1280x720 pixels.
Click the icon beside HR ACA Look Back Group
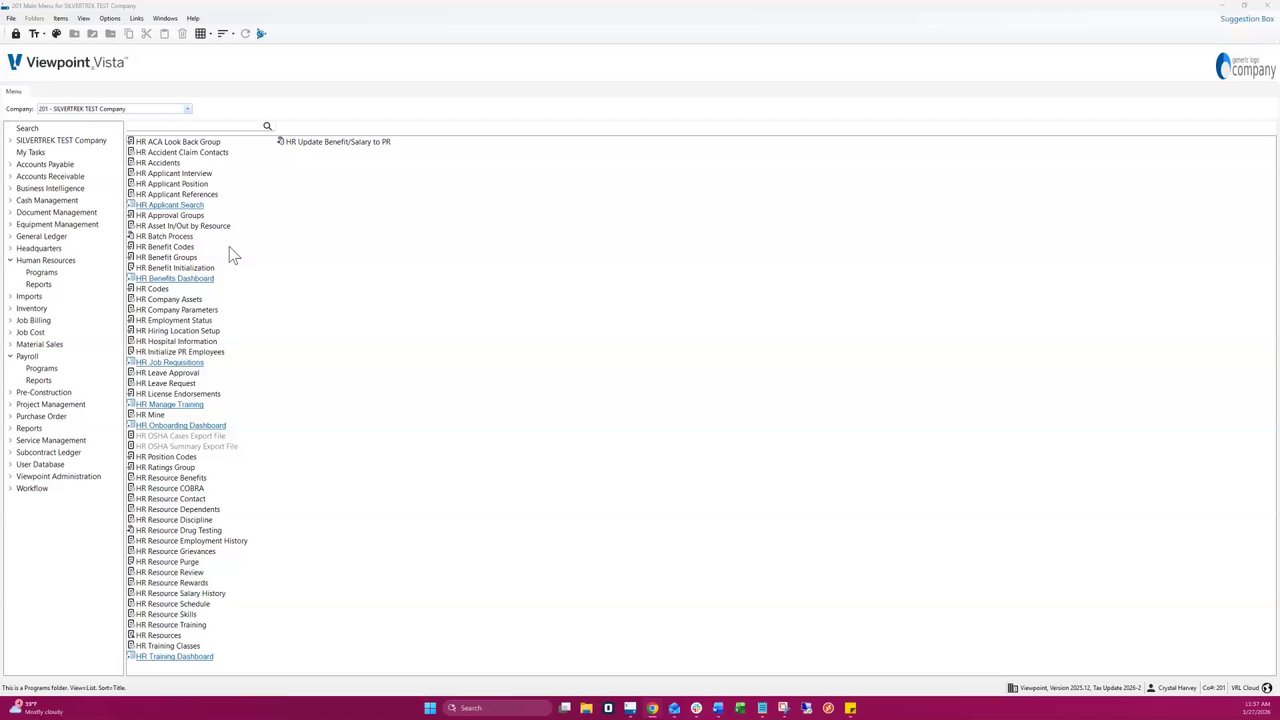[x=131, y=141]
